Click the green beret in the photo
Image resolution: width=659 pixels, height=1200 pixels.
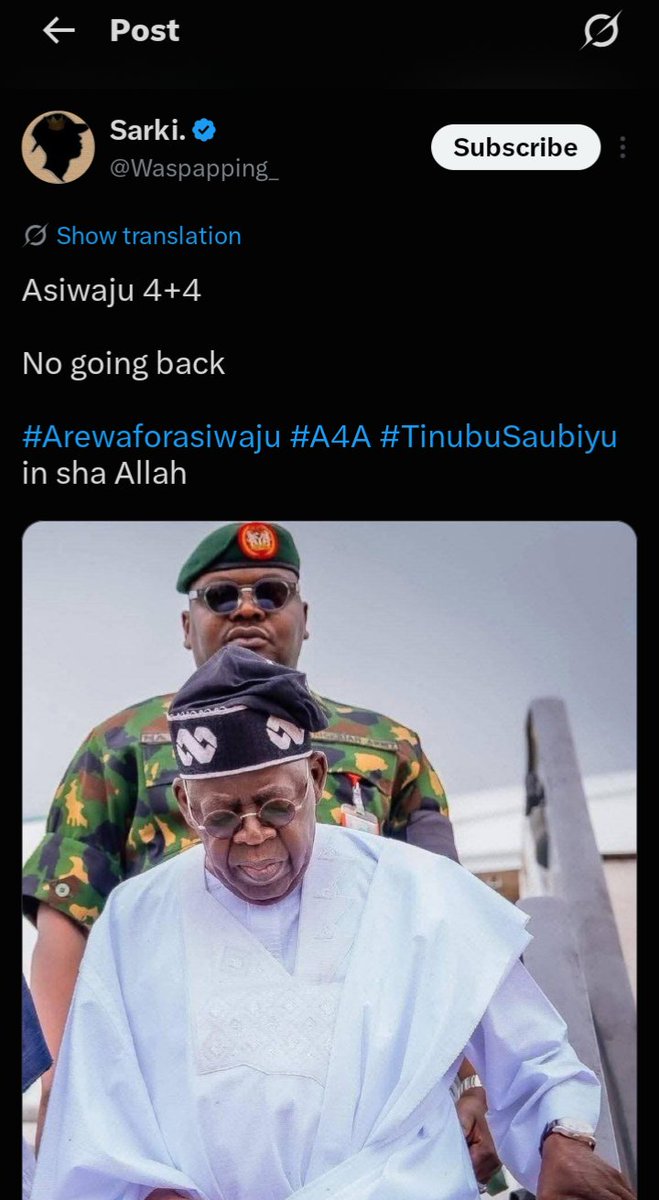click(x=239, y=554)
